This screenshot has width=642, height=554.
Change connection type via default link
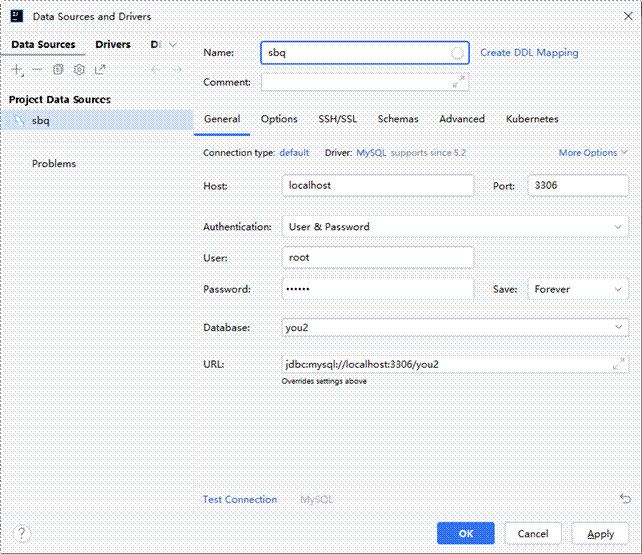click(294, 153)
